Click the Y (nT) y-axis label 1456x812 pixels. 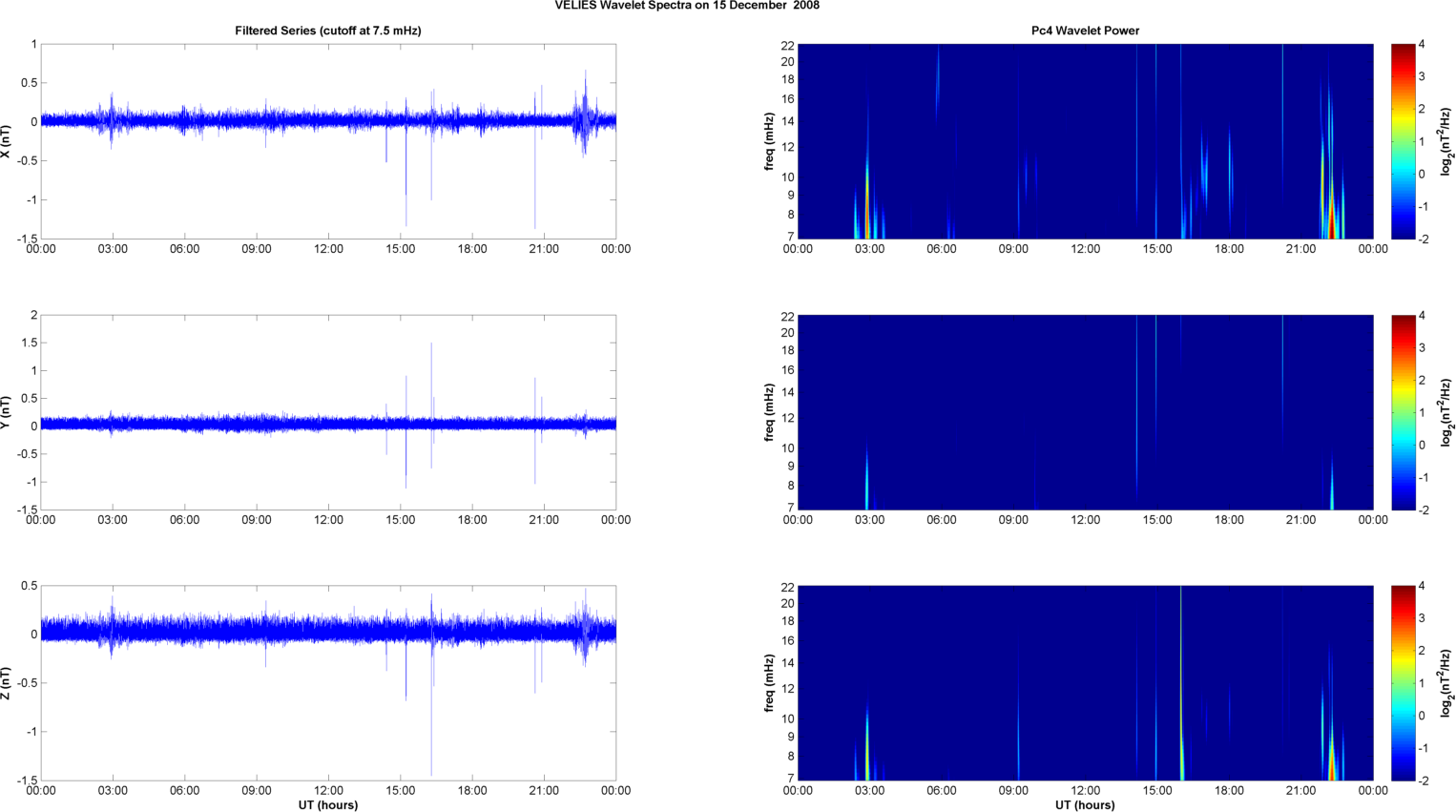tap(7, 412)
